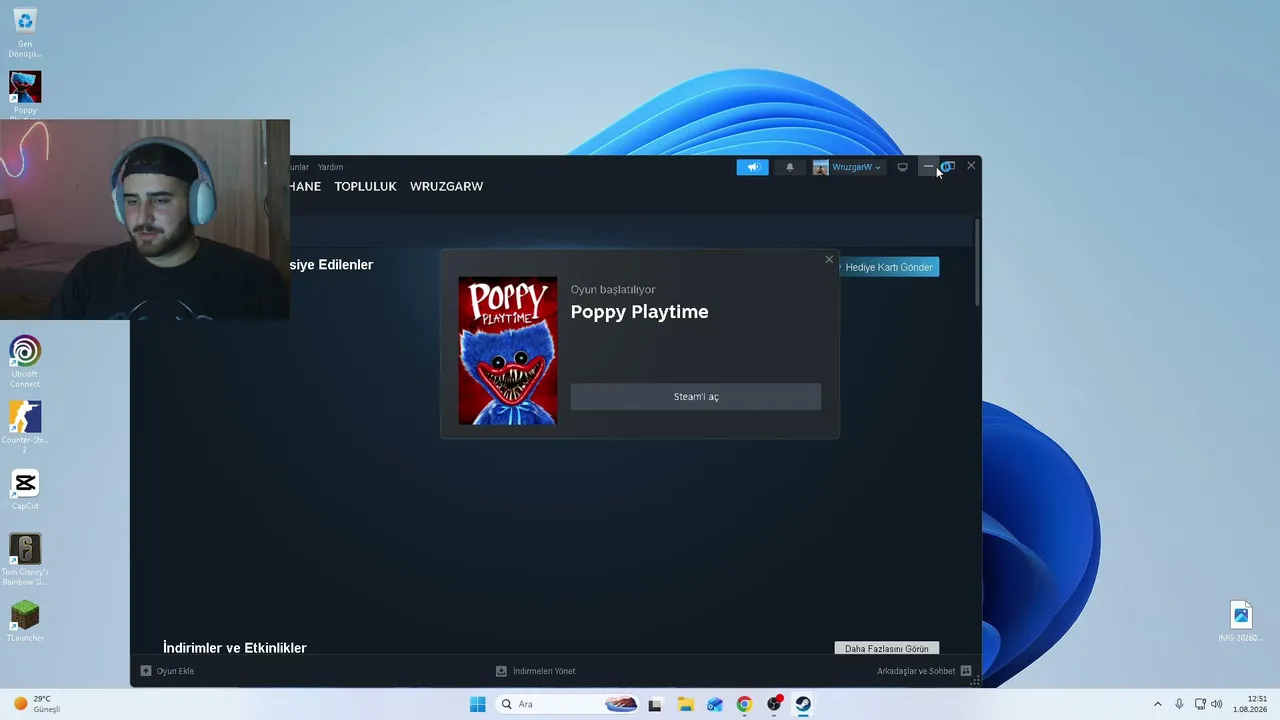The width and height of the screenshot is (1280, 720).
Task: Open the WRUZGARW tab in Steam
Action: point(446,187)
